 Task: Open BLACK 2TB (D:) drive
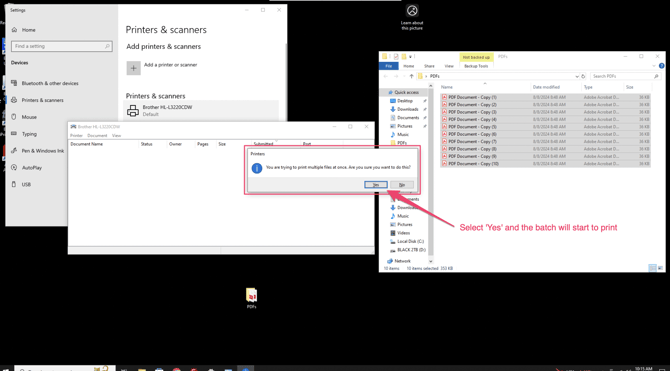point(411,250)
